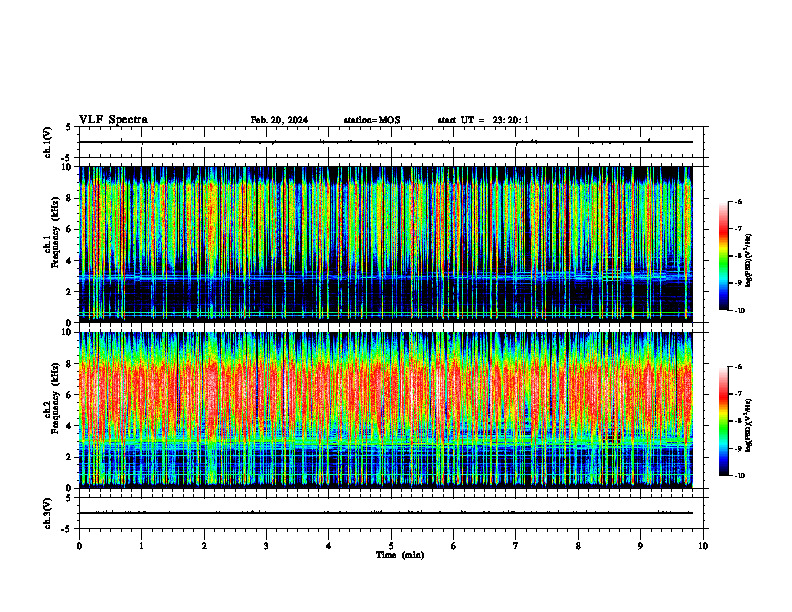
Task: Click the "2" kHz tick on ch.2 frequency axis
Action: pos(70,457)
